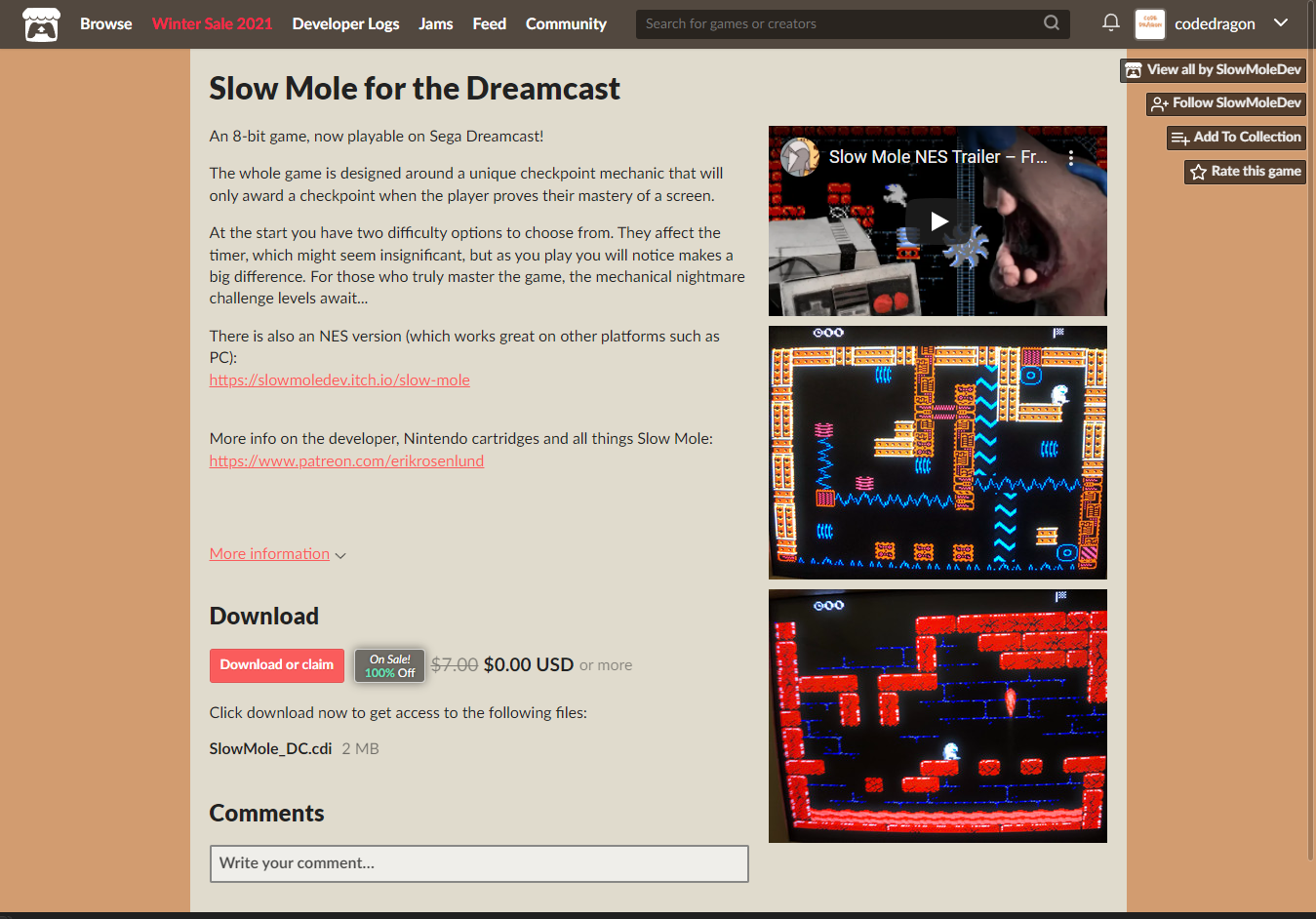Click View all by SlowMoleDev
Image resolution: width=1316 pixels, height=919 pixels.
click(x=1213, y=69)
